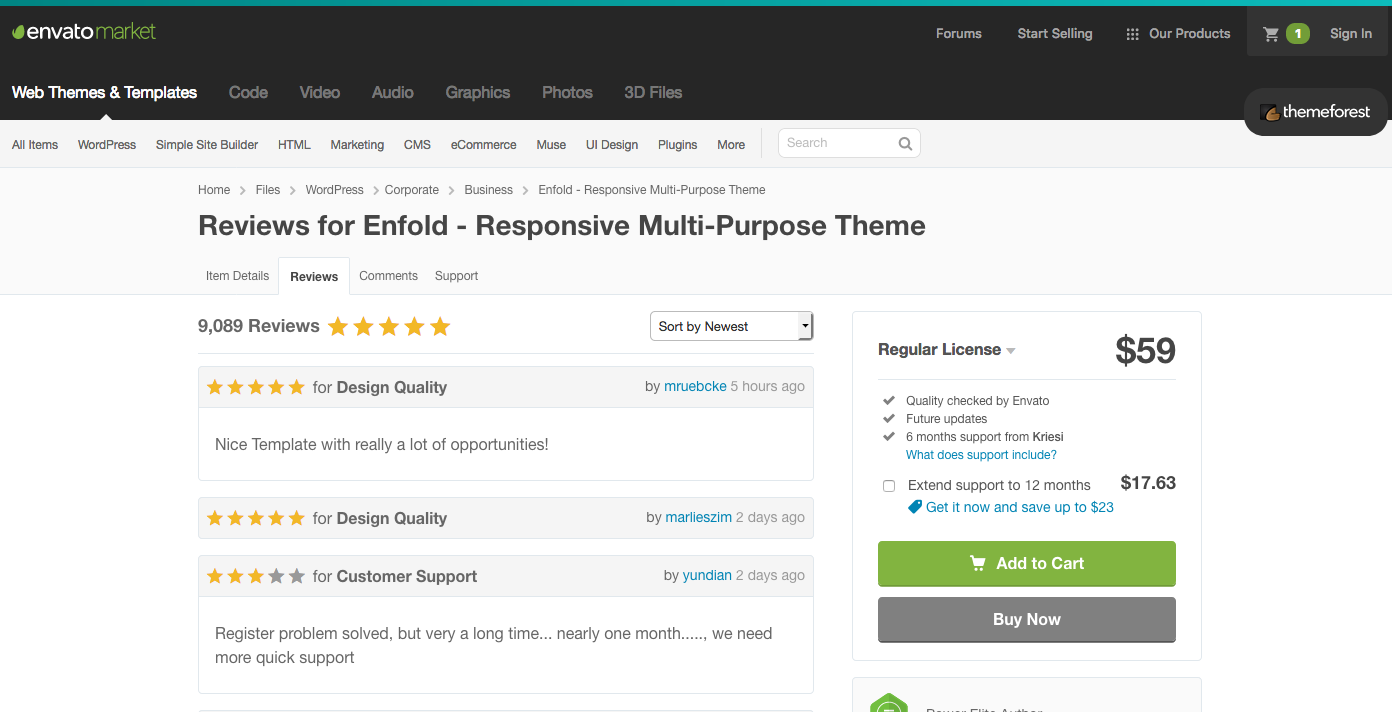This screenshot has height=712, width=1392.
Task: Click the Sign In link
Action: [1350, 34]
